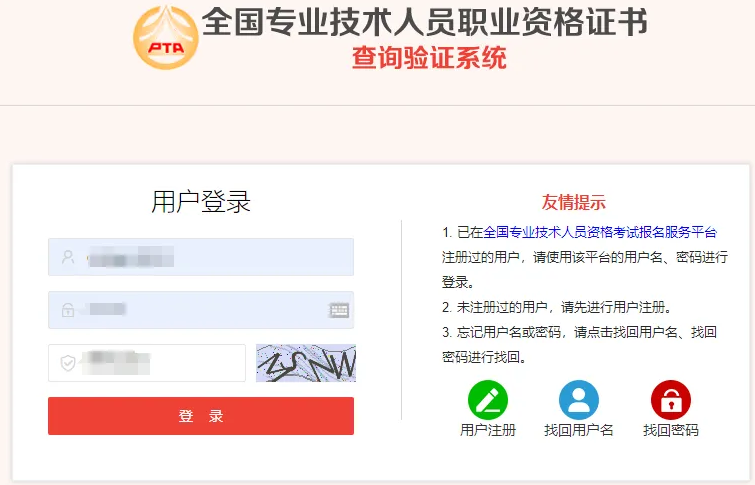The width and height of the screenshot is (755, 485).
Task: Click the 查询验证系统 red subtitle
Action: [429, 58]
